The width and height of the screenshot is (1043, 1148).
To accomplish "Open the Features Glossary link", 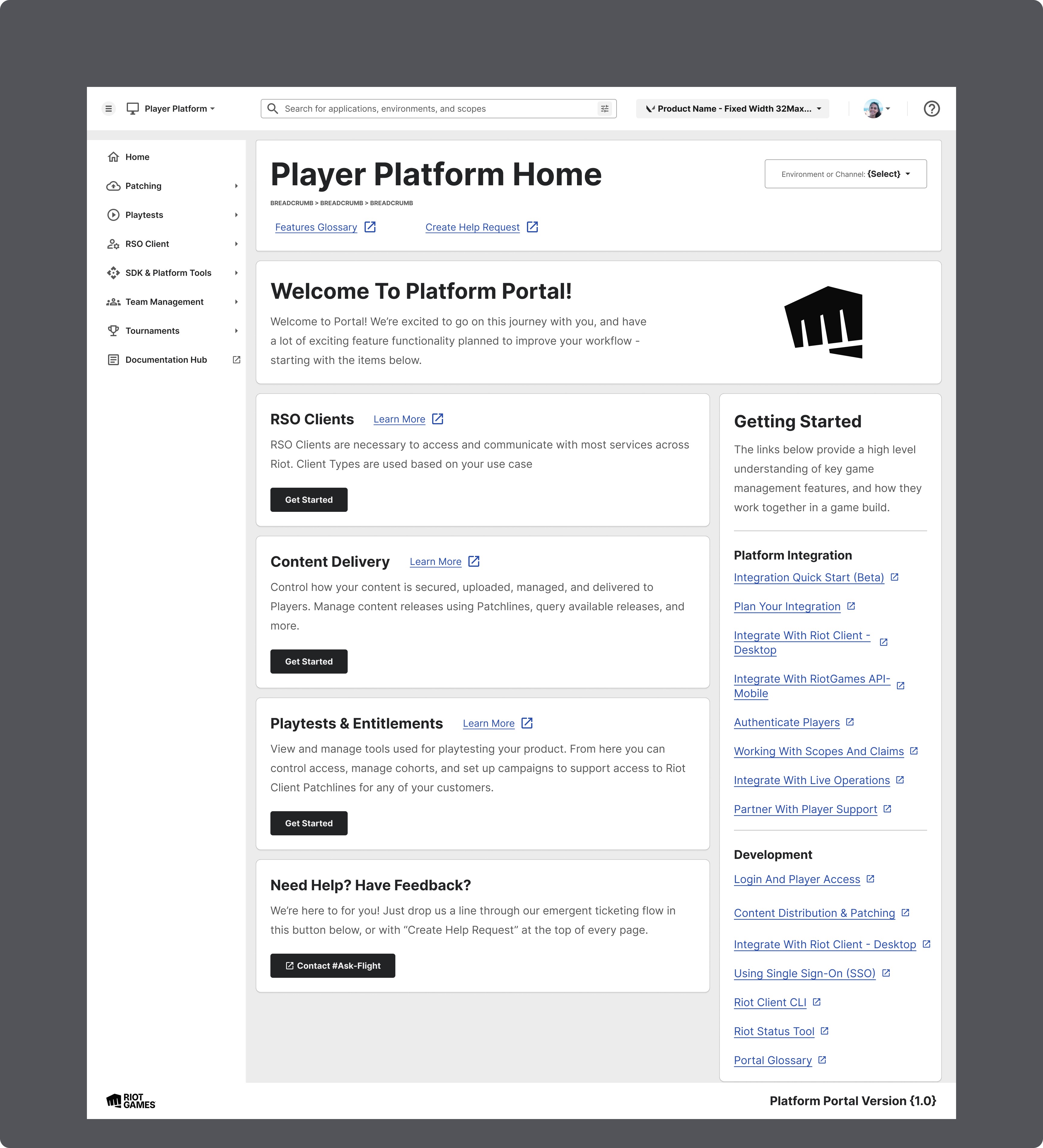I will (316, 227).
